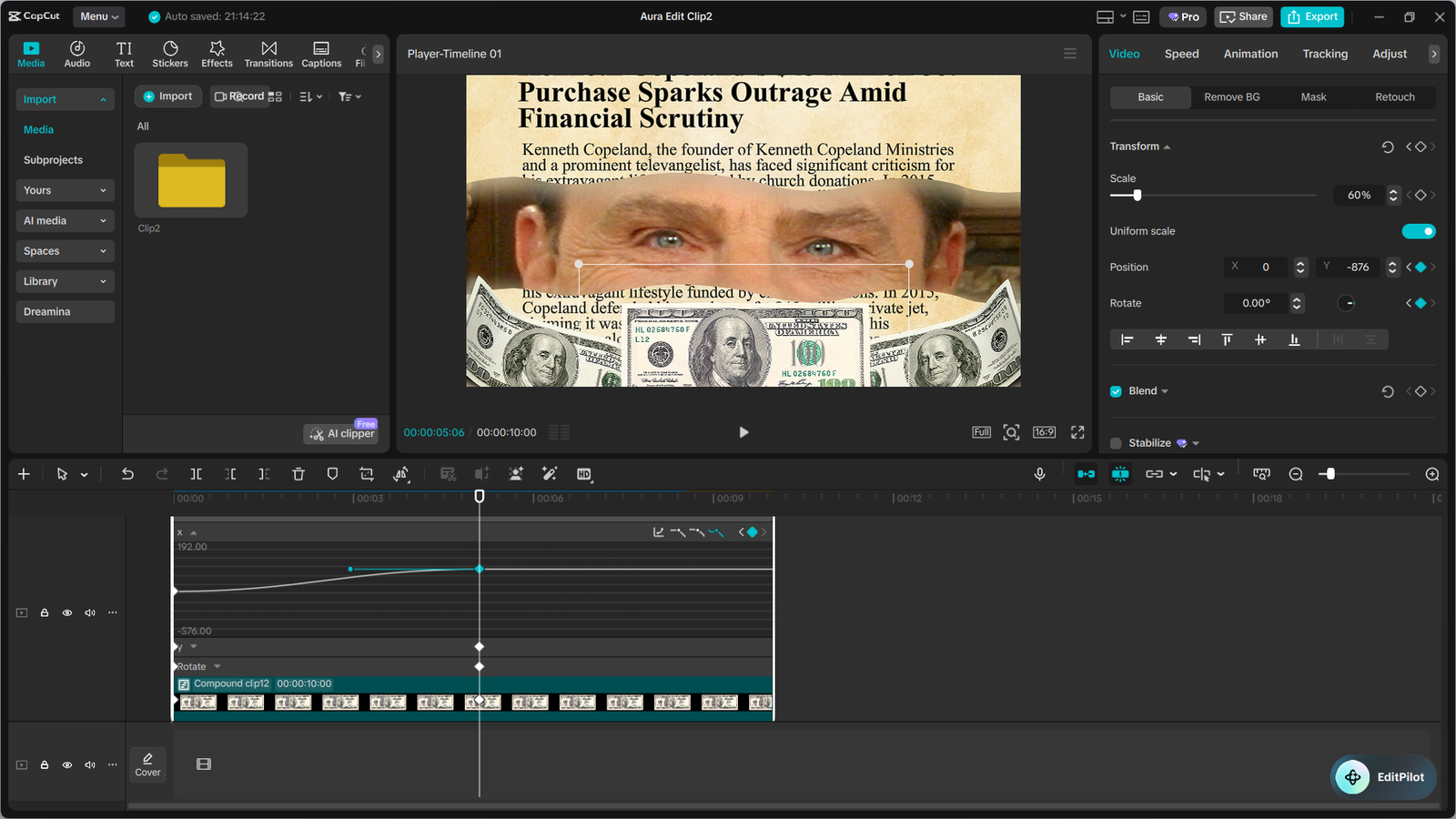This screenshot has height=819, width=1456.
Task: Click the AI clipper button
Action: 342,434
